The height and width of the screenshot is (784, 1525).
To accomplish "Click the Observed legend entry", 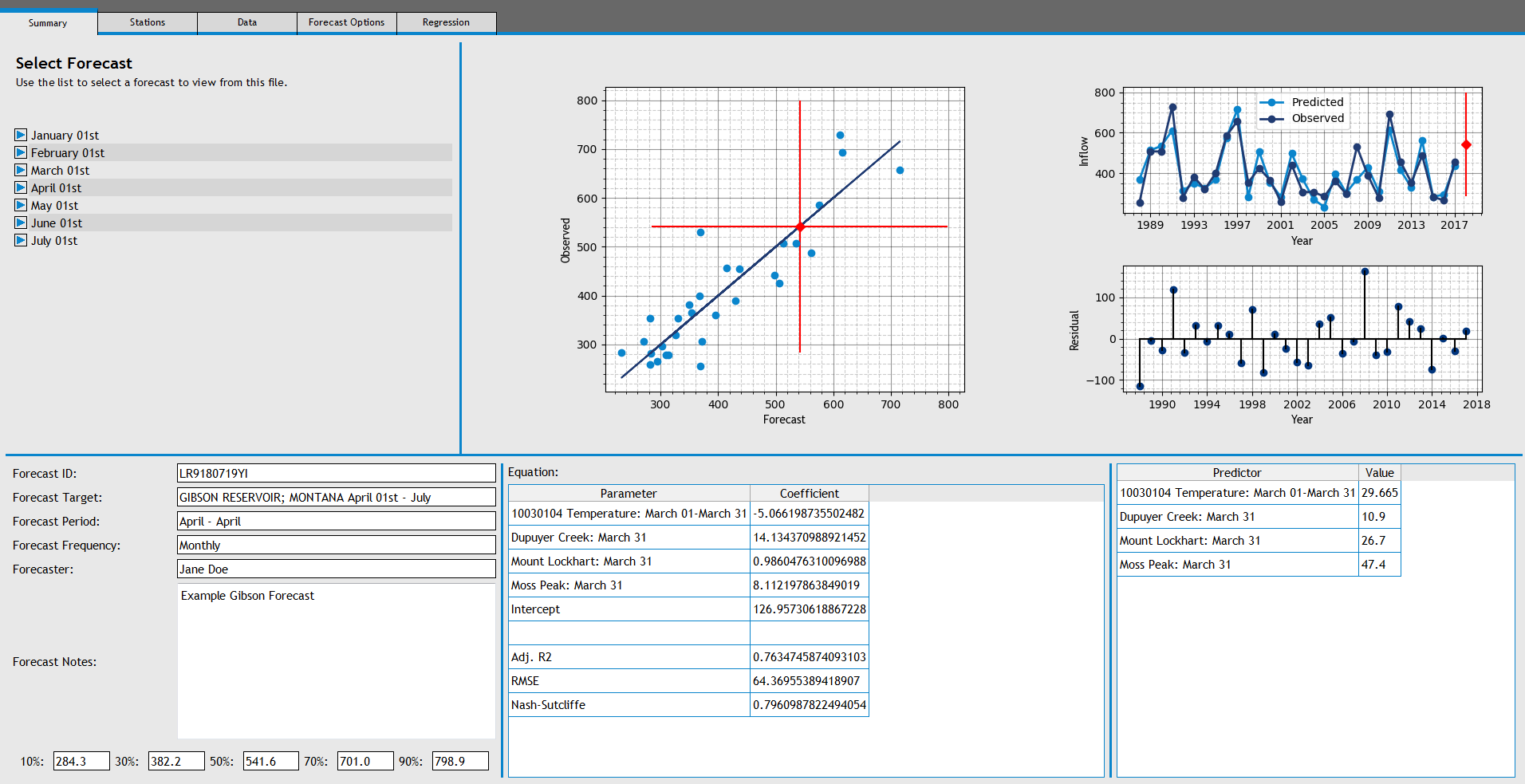I will point(1302,118).
